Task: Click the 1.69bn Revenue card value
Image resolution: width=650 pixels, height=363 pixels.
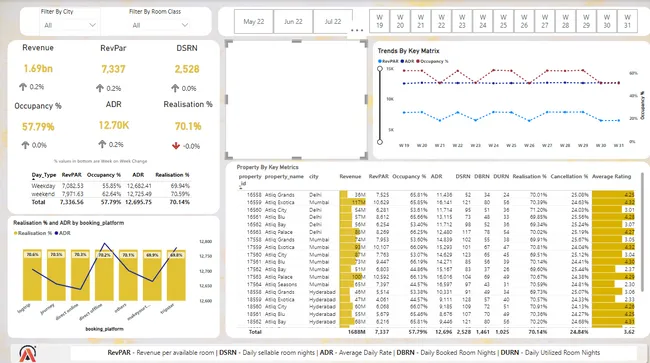Action: point(38,69)
